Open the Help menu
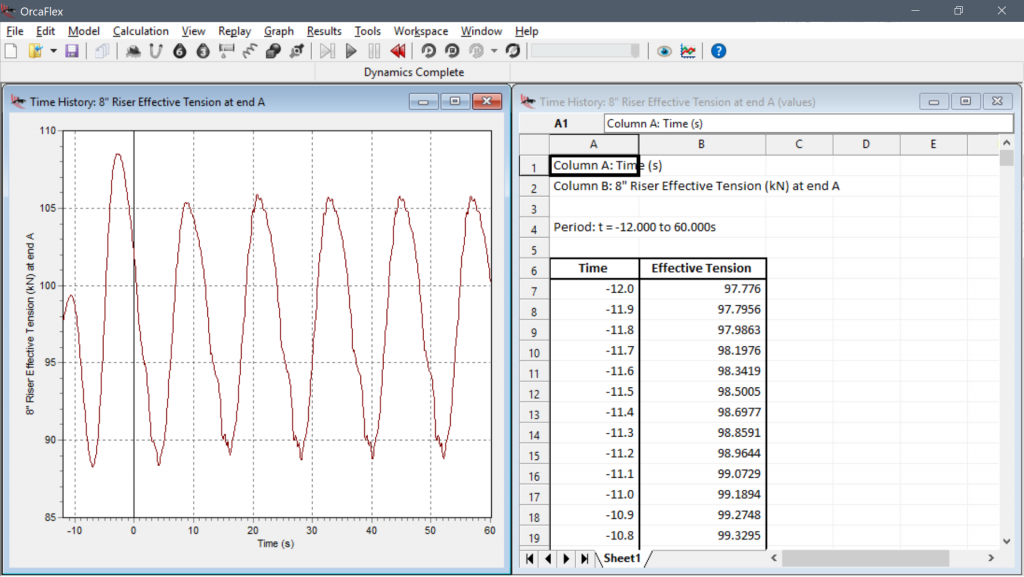Screen dimensions: 1024x577 pyautogui.click(x=526, y=31)
